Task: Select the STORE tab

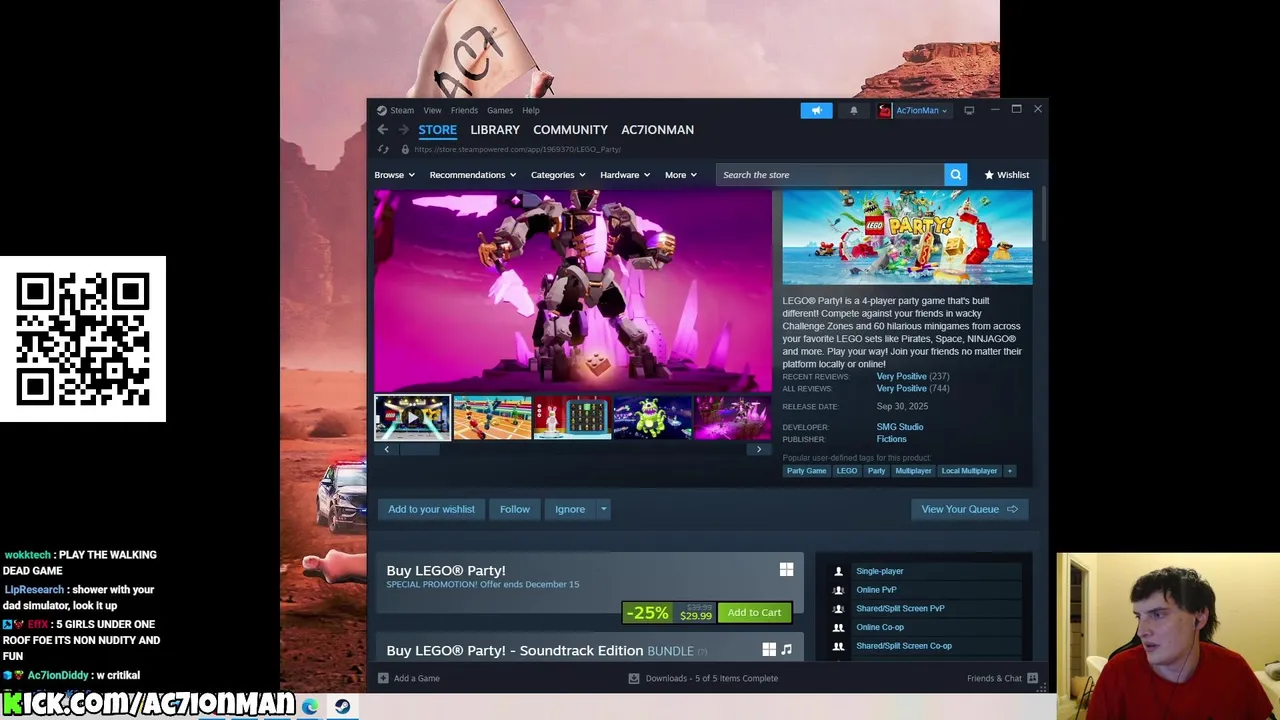Action: (x=437, y=130)
